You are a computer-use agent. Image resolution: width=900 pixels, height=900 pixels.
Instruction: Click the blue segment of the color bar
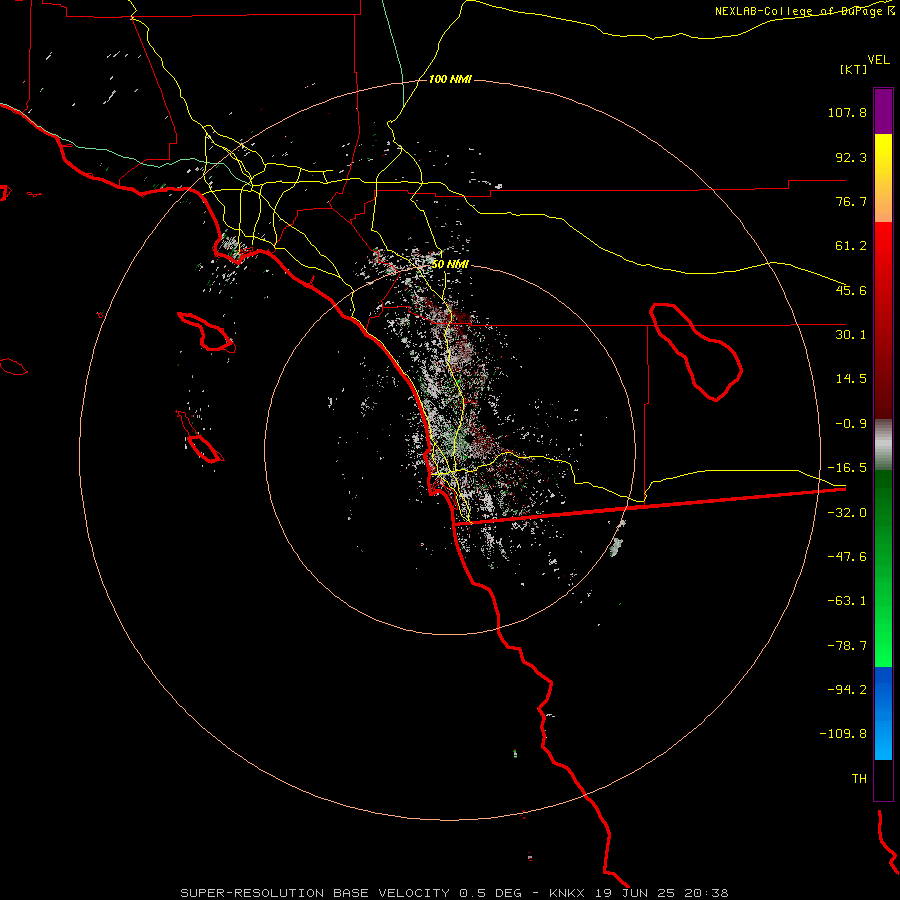point(883,713)
